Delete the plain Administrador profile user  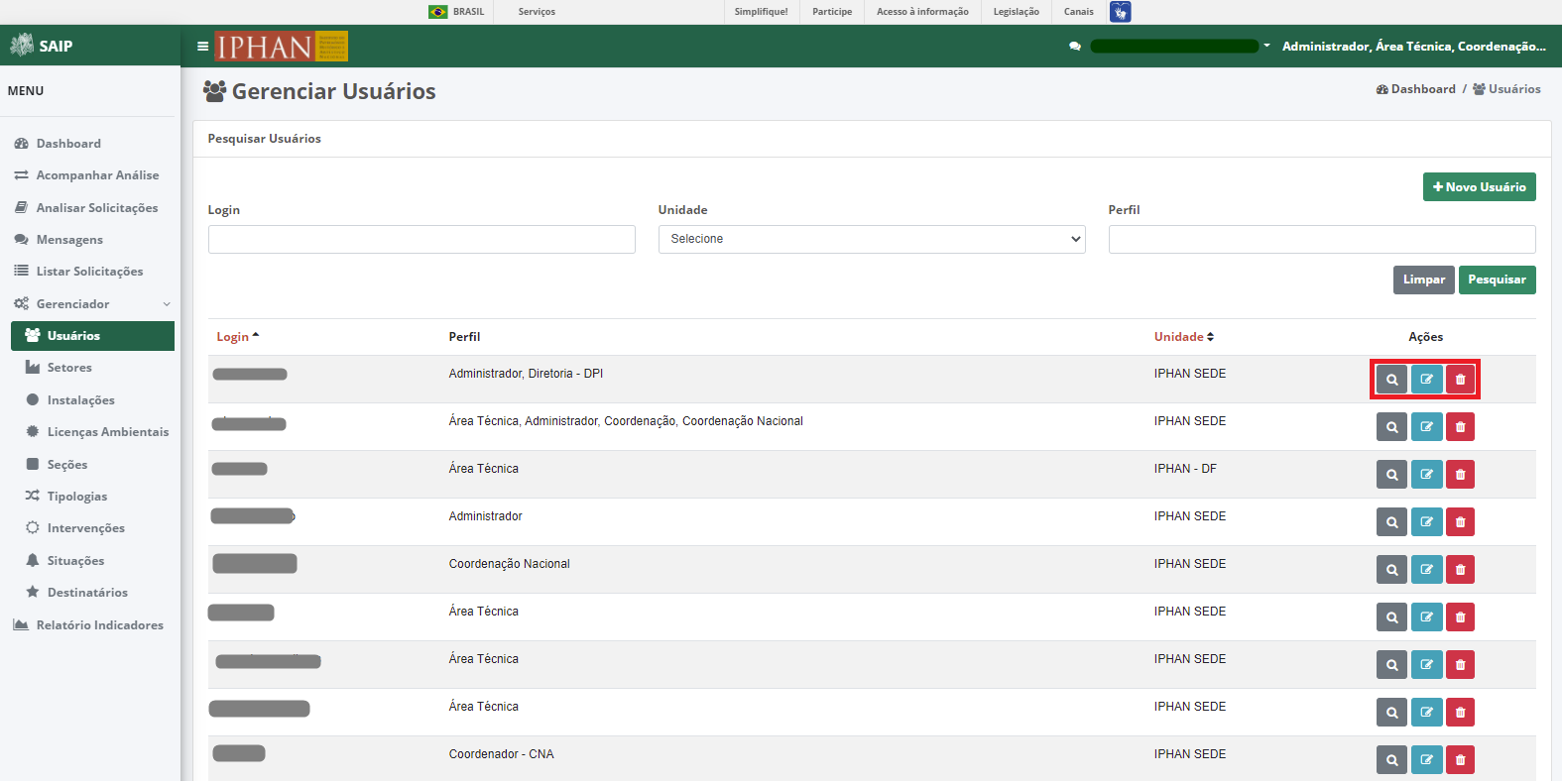[x=1460, y=522]
